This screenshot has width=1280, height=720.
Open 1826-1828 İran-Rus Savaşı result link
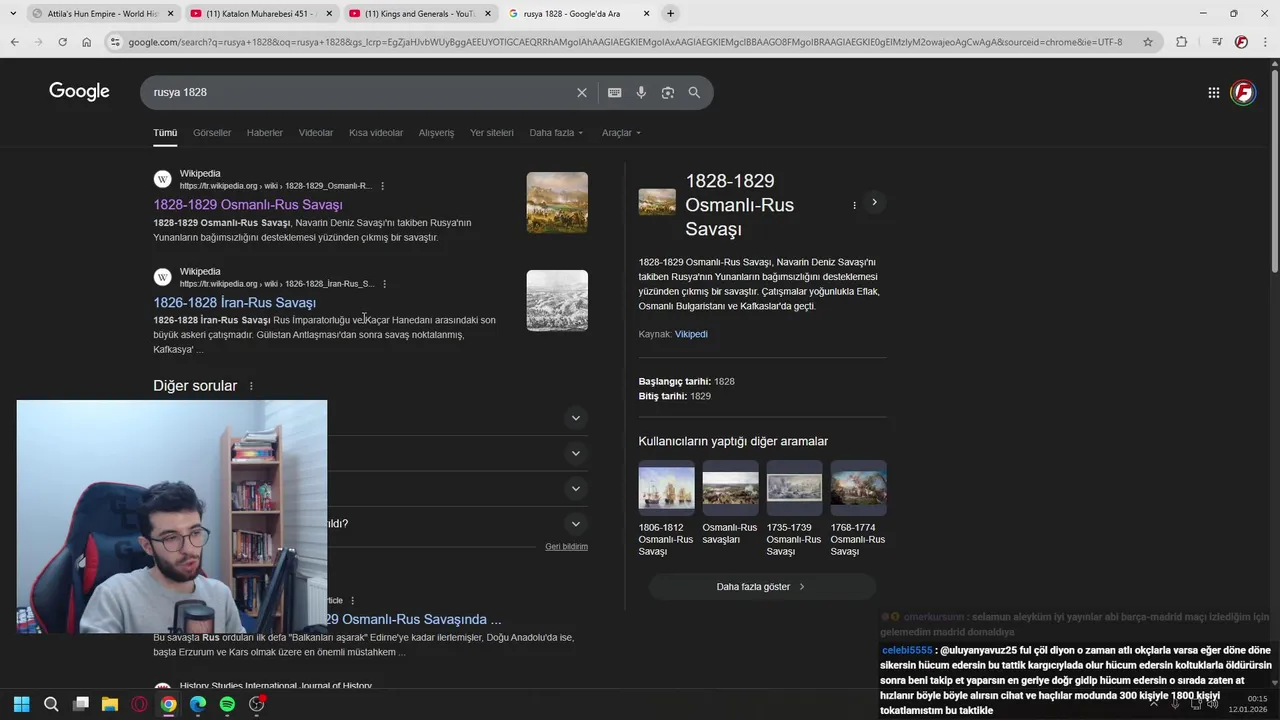235,303
